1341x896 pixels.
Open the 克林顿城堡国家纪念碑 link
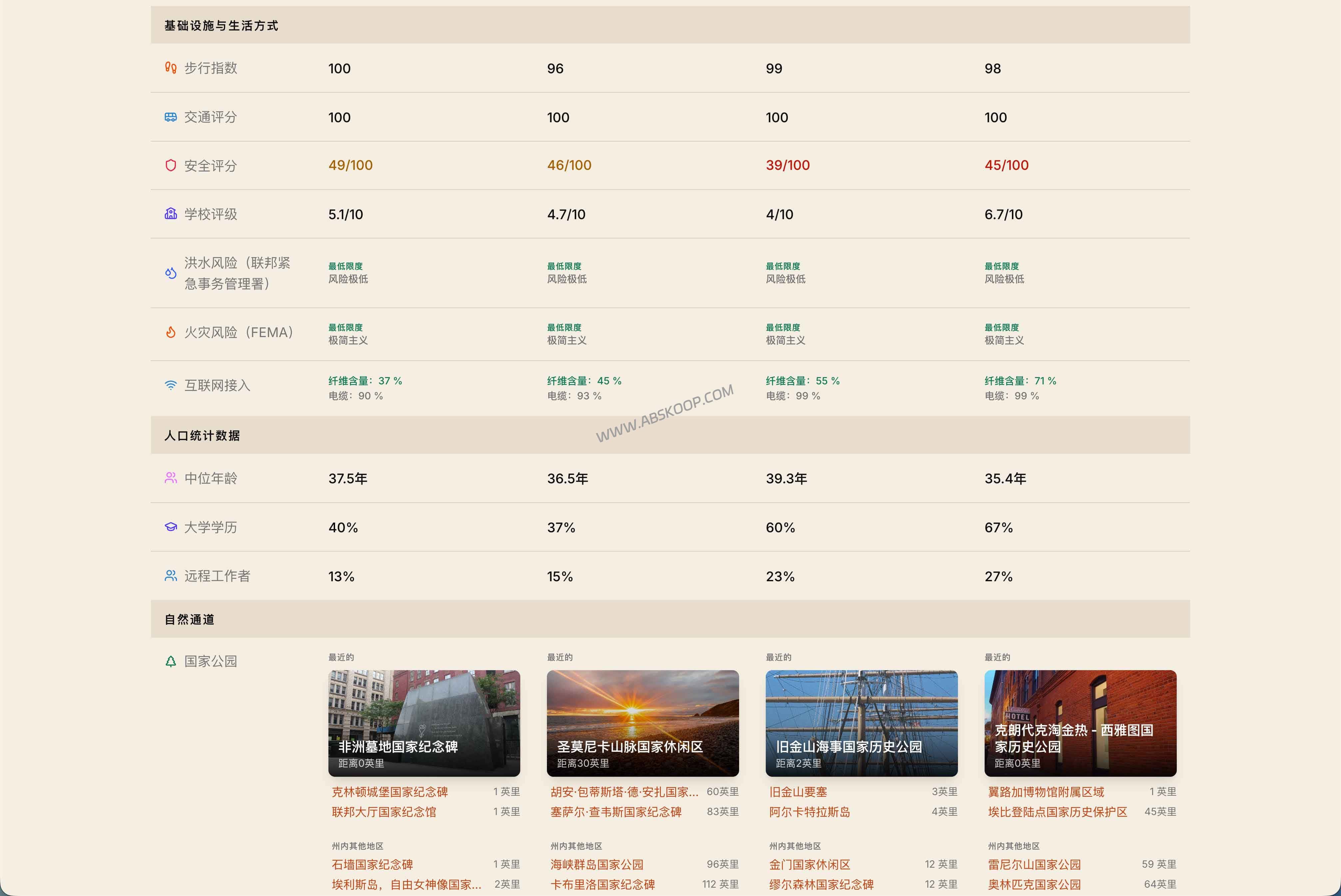pyautogui.click(x=390, y=791)
